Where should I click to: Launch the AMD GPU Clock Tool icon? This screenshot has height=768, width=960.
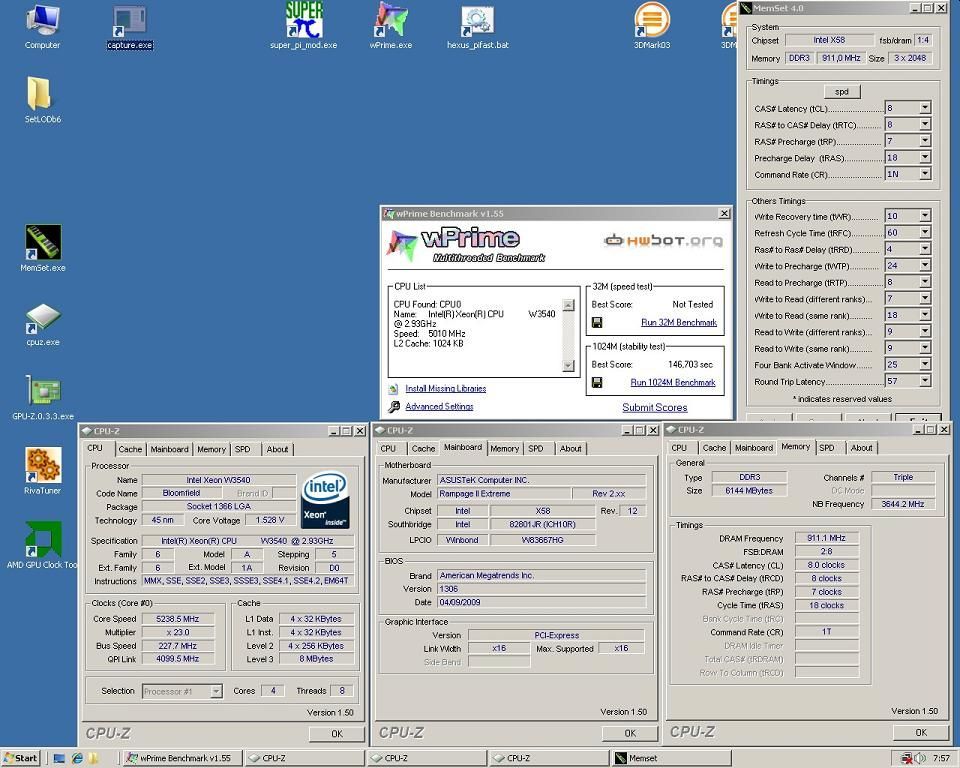(x=42, y=545)
